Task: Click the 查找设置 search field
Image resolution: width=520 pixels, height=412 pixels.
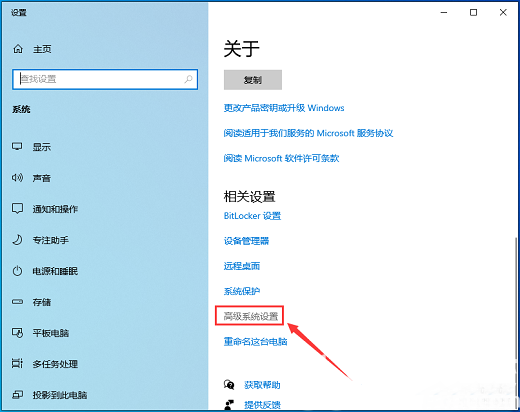Action: [x=105, y=79]
